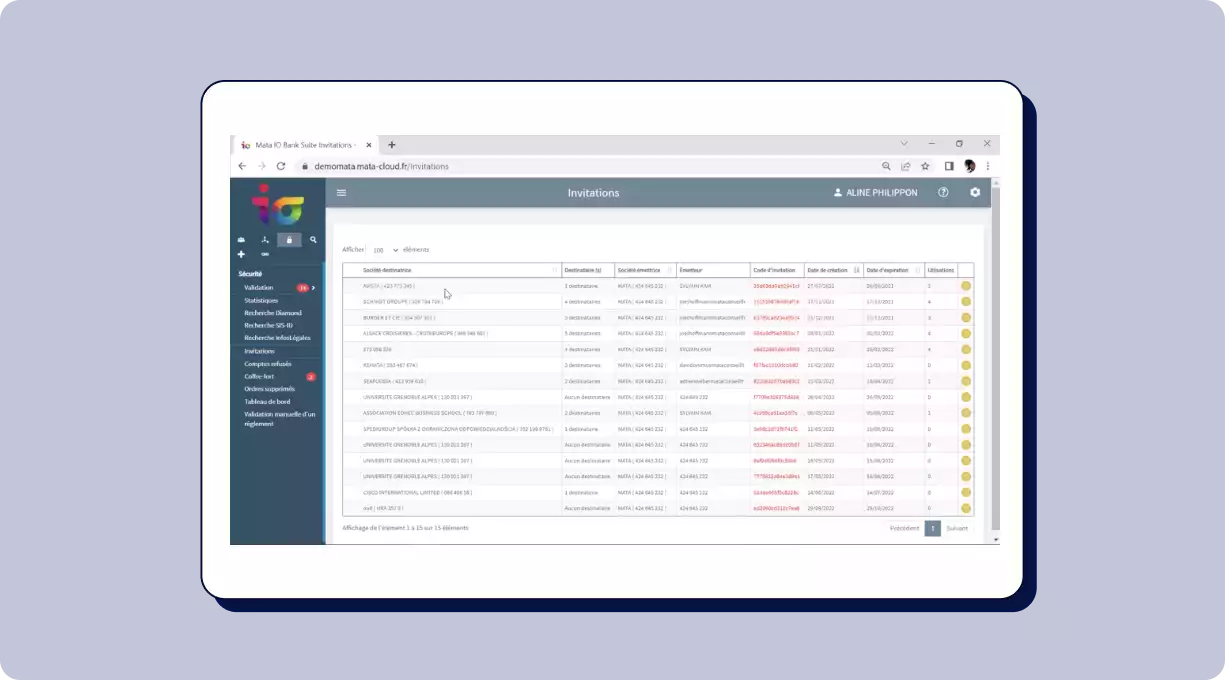Click the browser page reload icon

[281, 166]
